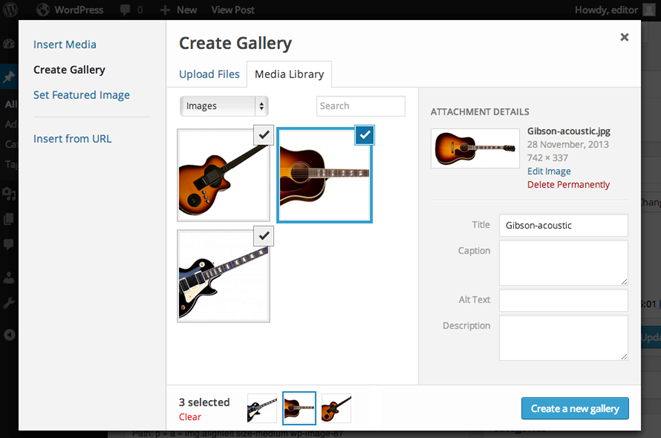Click Create a new gallery button
This screenshot has height=438, width=661.
[x=575, y=408]
